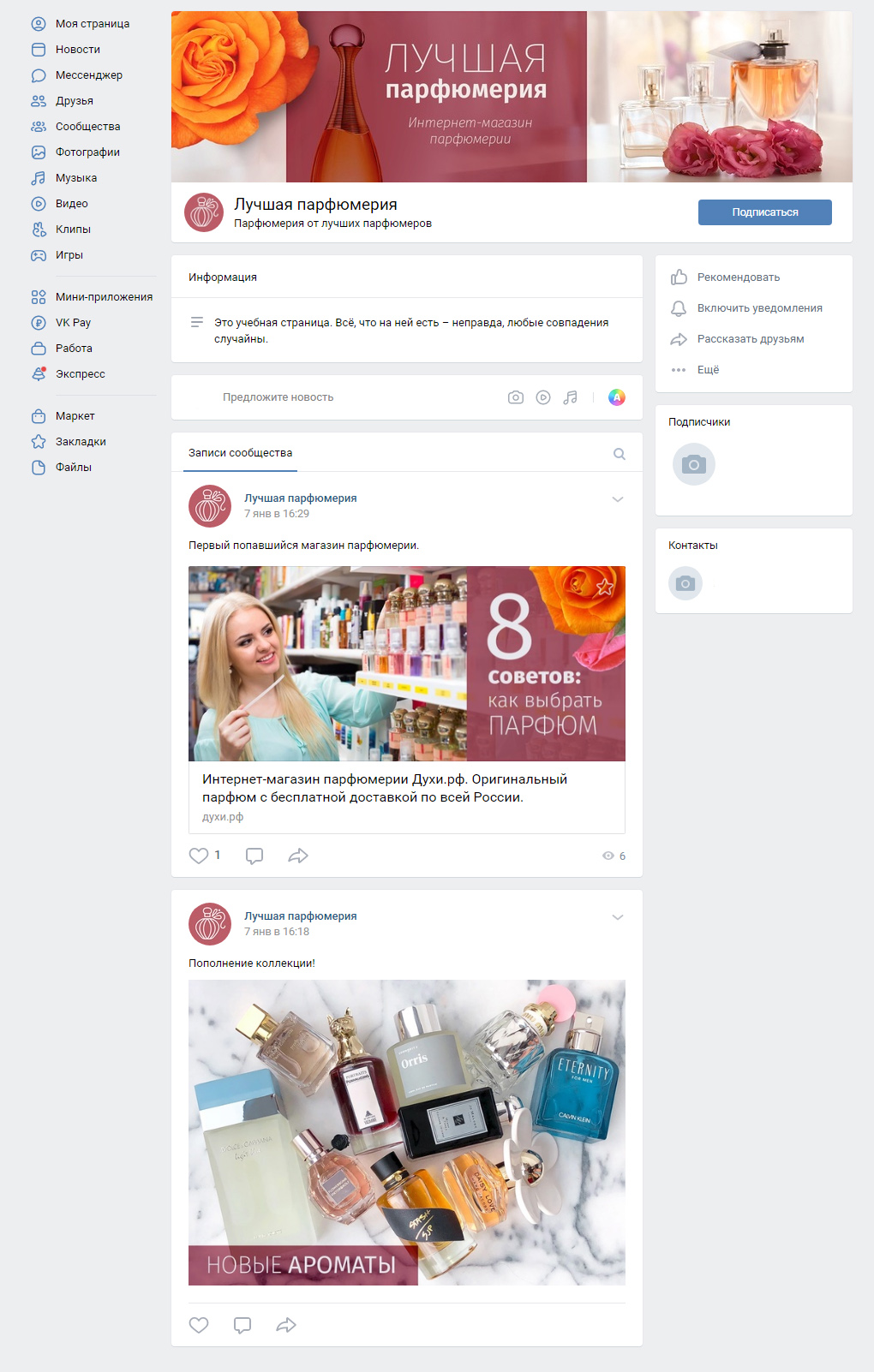Like the post with 1 like
This screenshot has height=1372, width=874.
199,856
